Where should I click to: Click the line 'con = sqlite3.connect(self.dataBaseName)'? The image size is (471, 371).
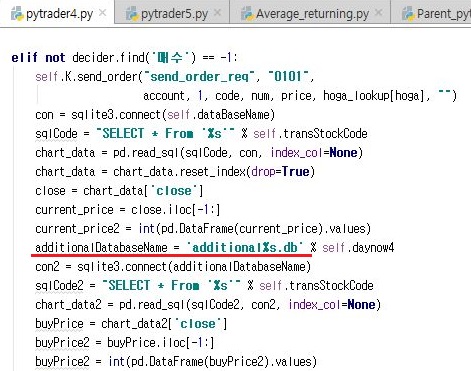pos(155,115)
